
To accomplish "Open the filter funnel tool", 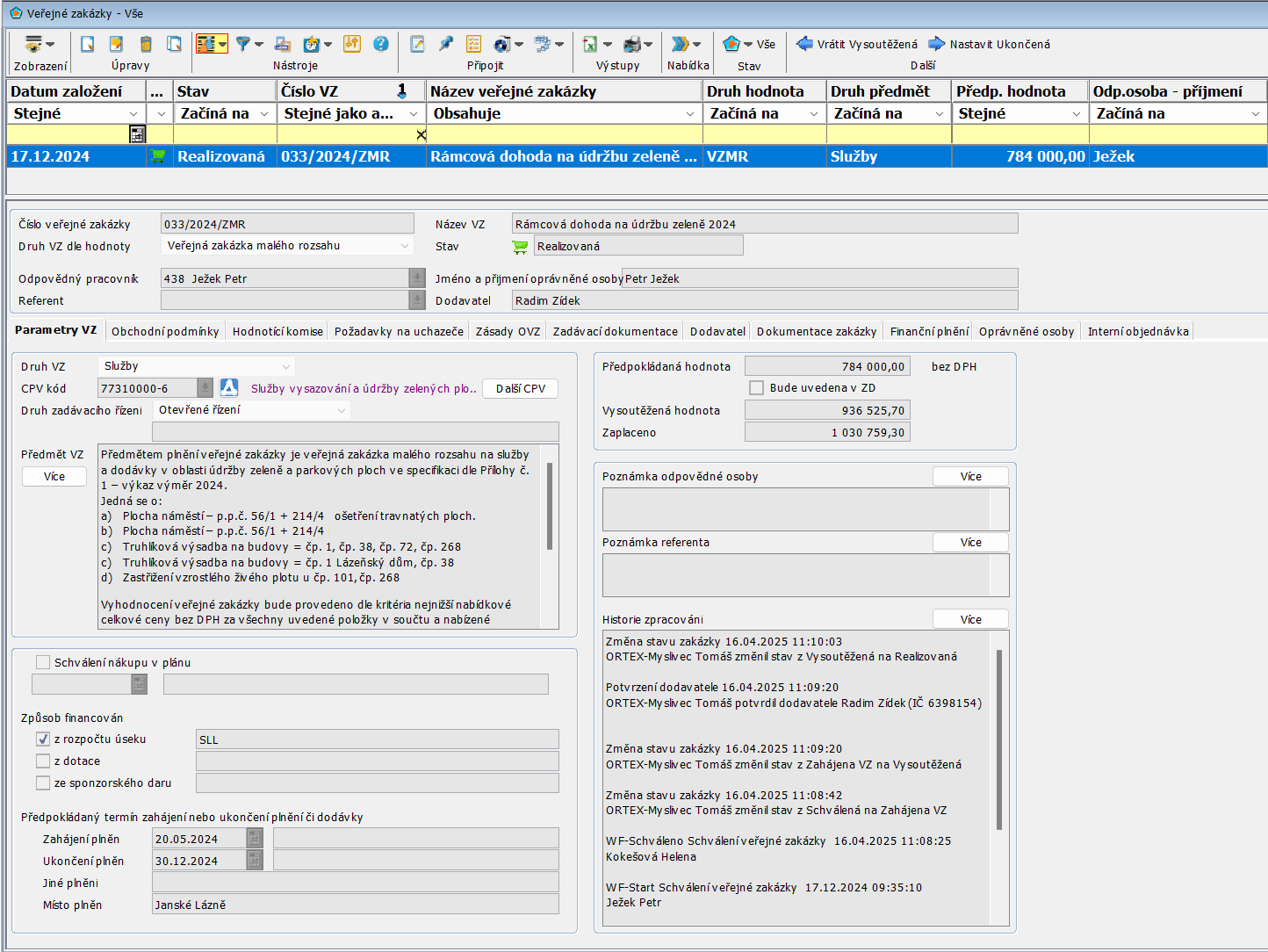I will (243, 44).
